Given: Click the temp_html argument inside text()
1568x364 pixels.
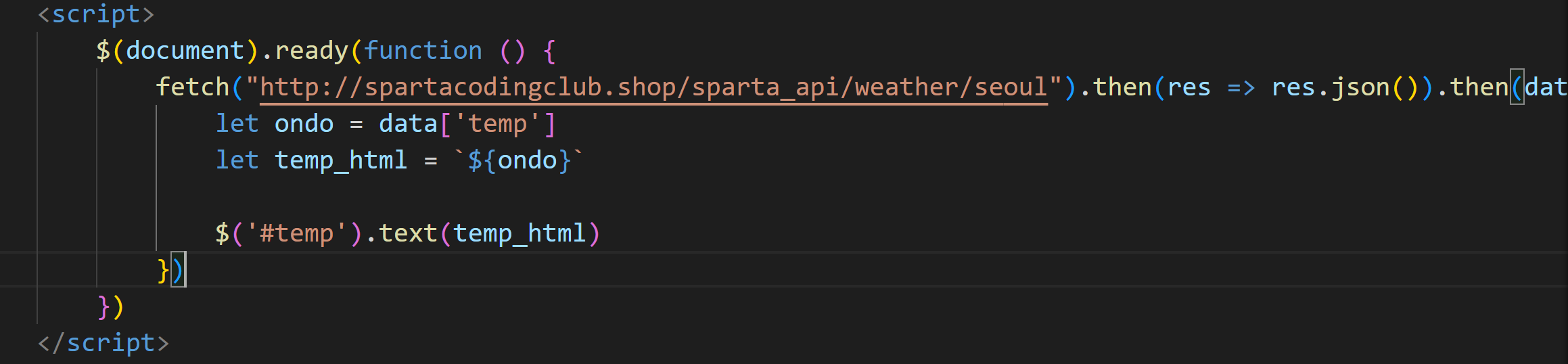Looking at the screenshot, I should [x=520, y=234].
